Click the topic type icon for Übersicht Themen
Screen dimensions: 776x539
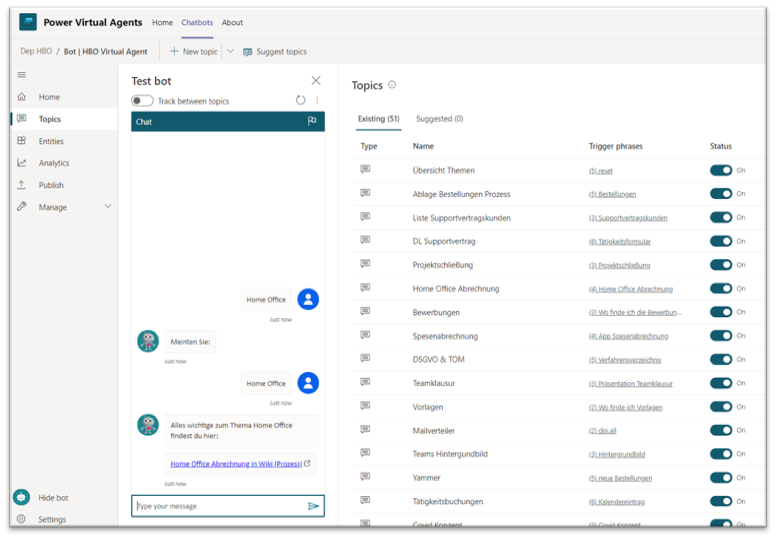pyautogui.click(x=365, y=169)
